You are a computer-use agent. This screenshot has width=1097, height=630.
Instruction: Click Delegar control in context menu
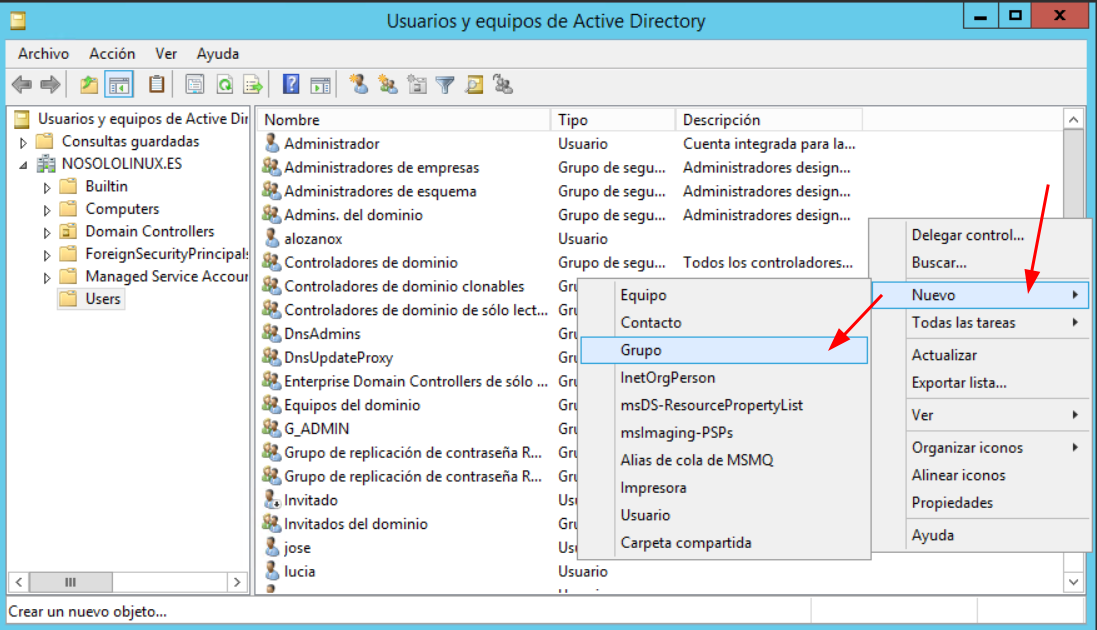967,235
